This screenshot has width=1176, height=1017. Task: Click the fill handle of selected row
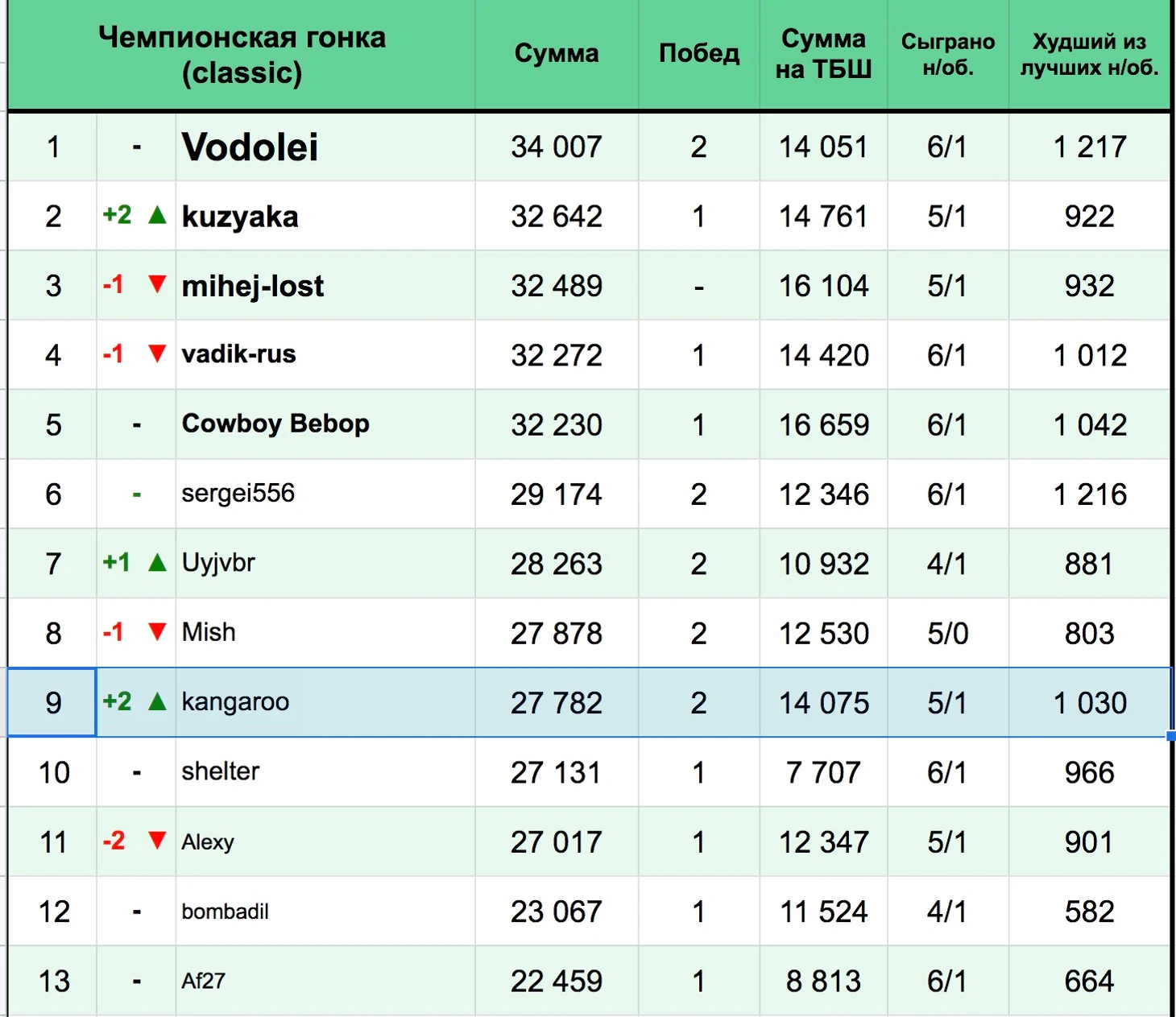[1171, 736]
